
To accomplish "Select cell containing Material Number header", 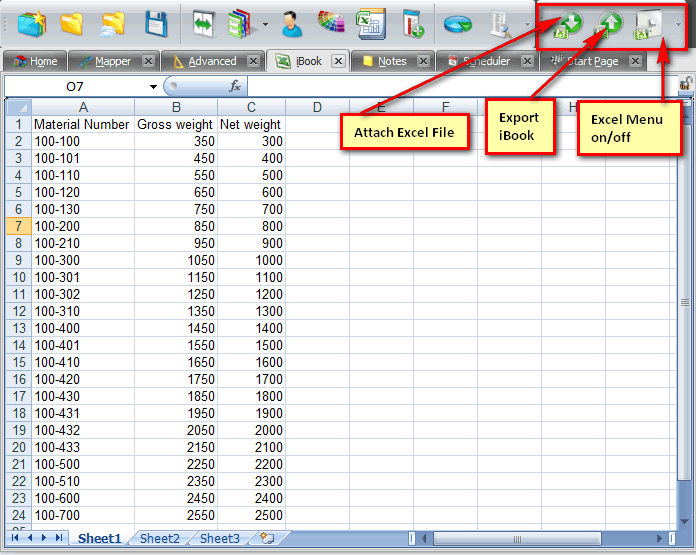I will point(82,125).
